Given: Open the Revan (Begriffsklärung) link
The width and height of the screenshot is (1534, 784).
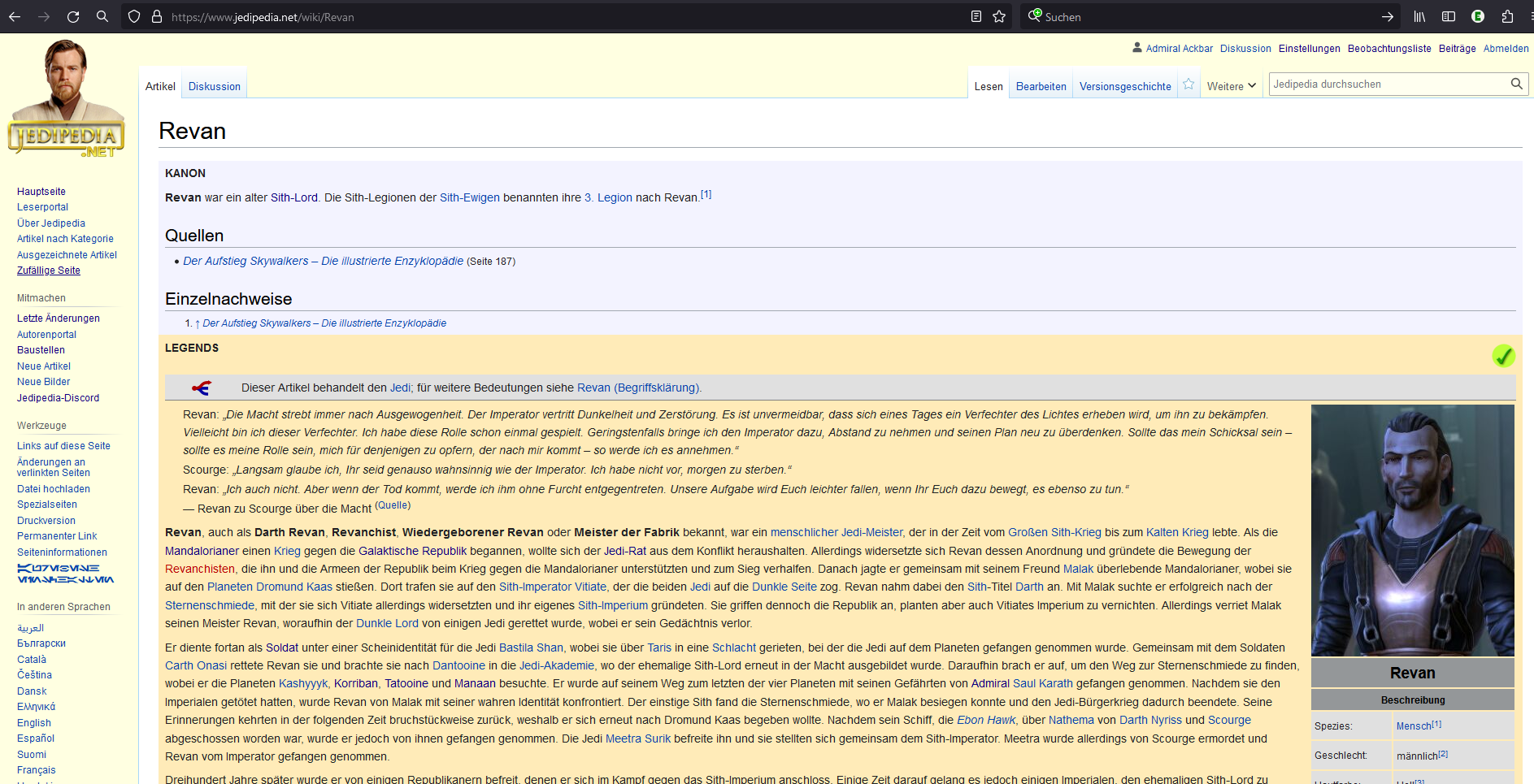Looking at the screenshot, I should (x=640, y=388).
